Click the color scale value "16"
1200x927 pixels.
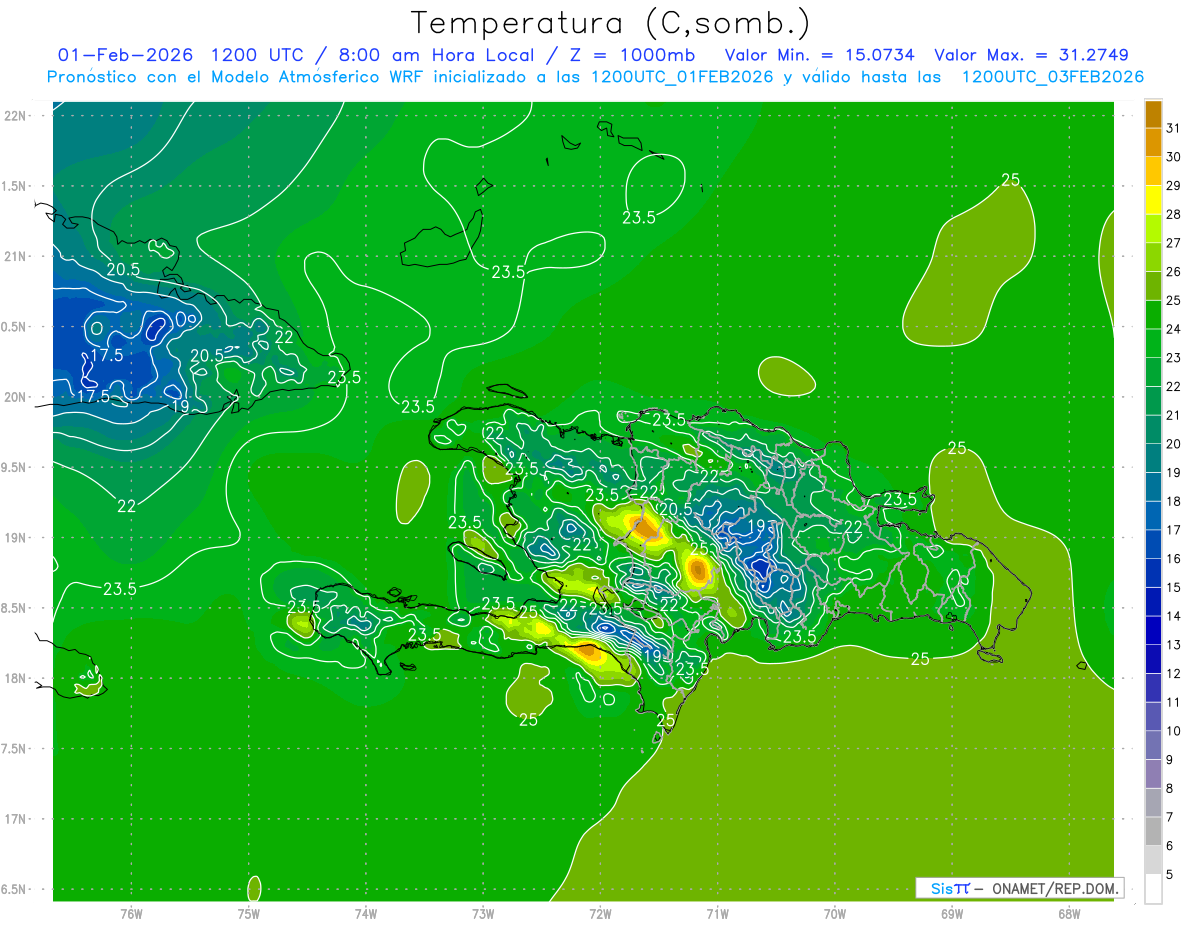click(1173, 559)
